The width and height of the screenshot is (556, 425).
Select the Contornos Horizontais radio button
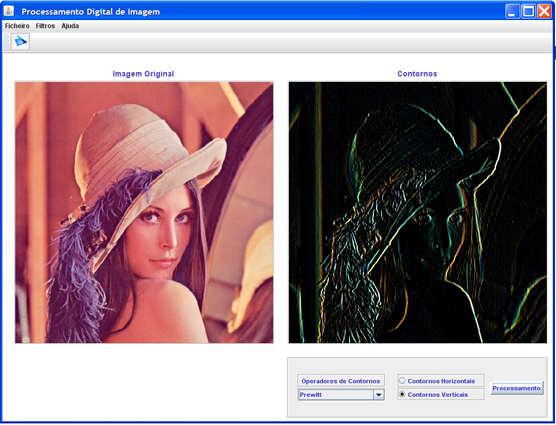tap(402, 381)
